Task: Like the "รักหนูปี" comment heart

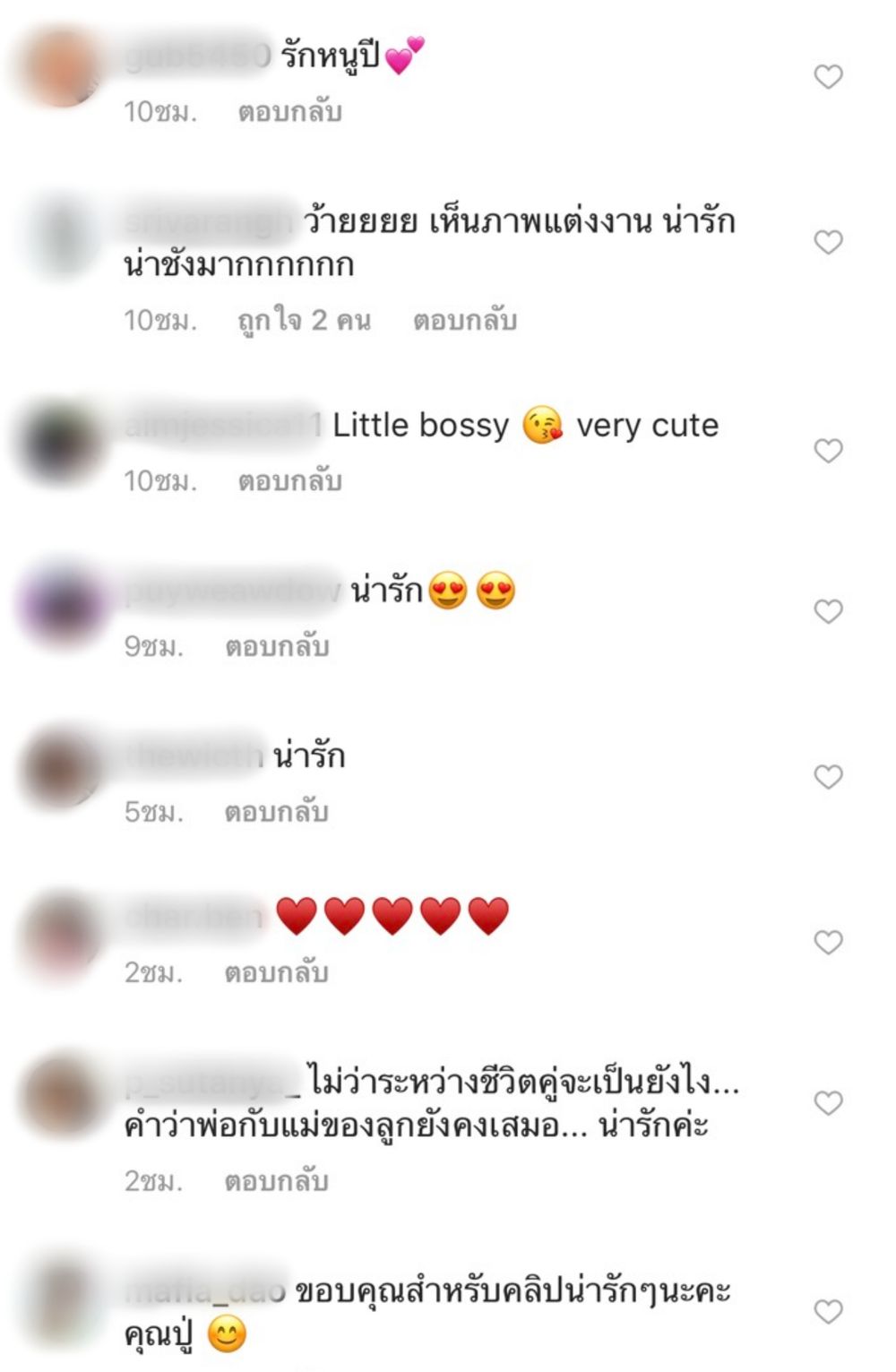Action: (828, 77)
